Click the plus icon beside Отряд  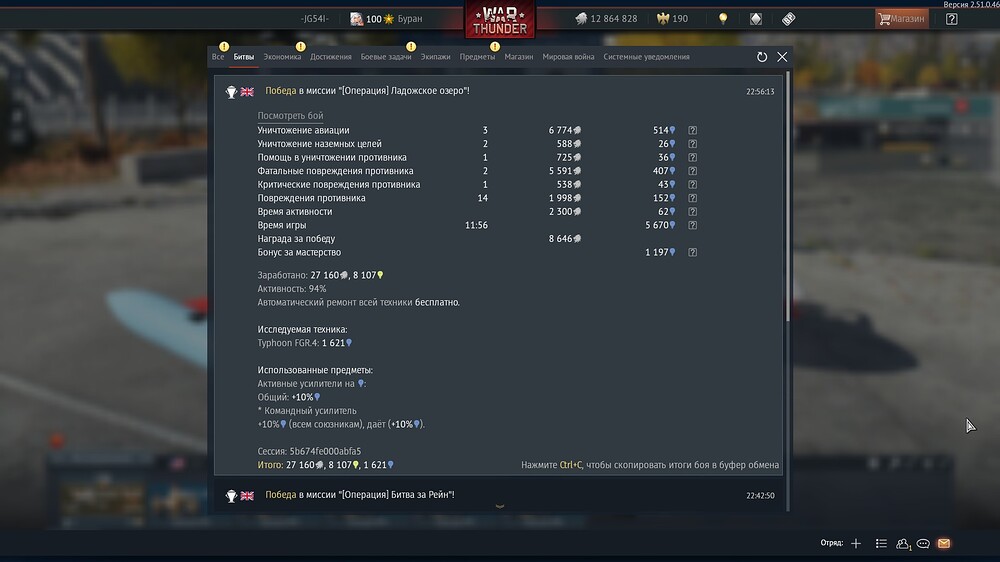pos(856,544)
